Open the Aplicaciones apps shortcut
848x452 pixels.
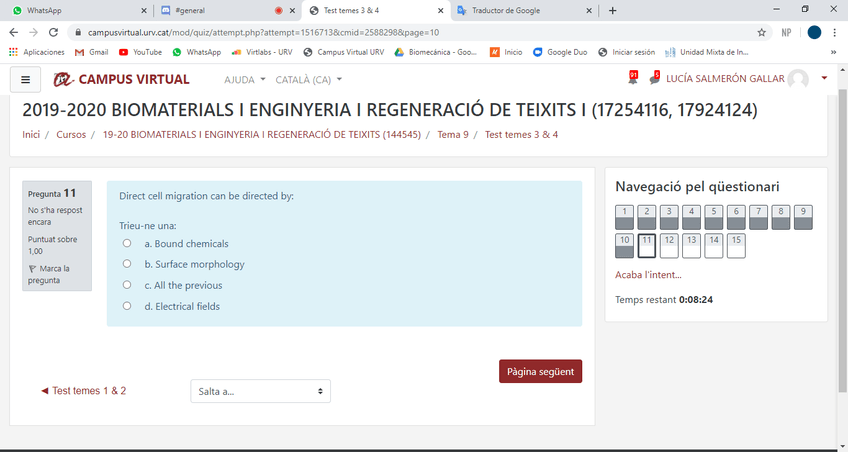pos(36,52)
